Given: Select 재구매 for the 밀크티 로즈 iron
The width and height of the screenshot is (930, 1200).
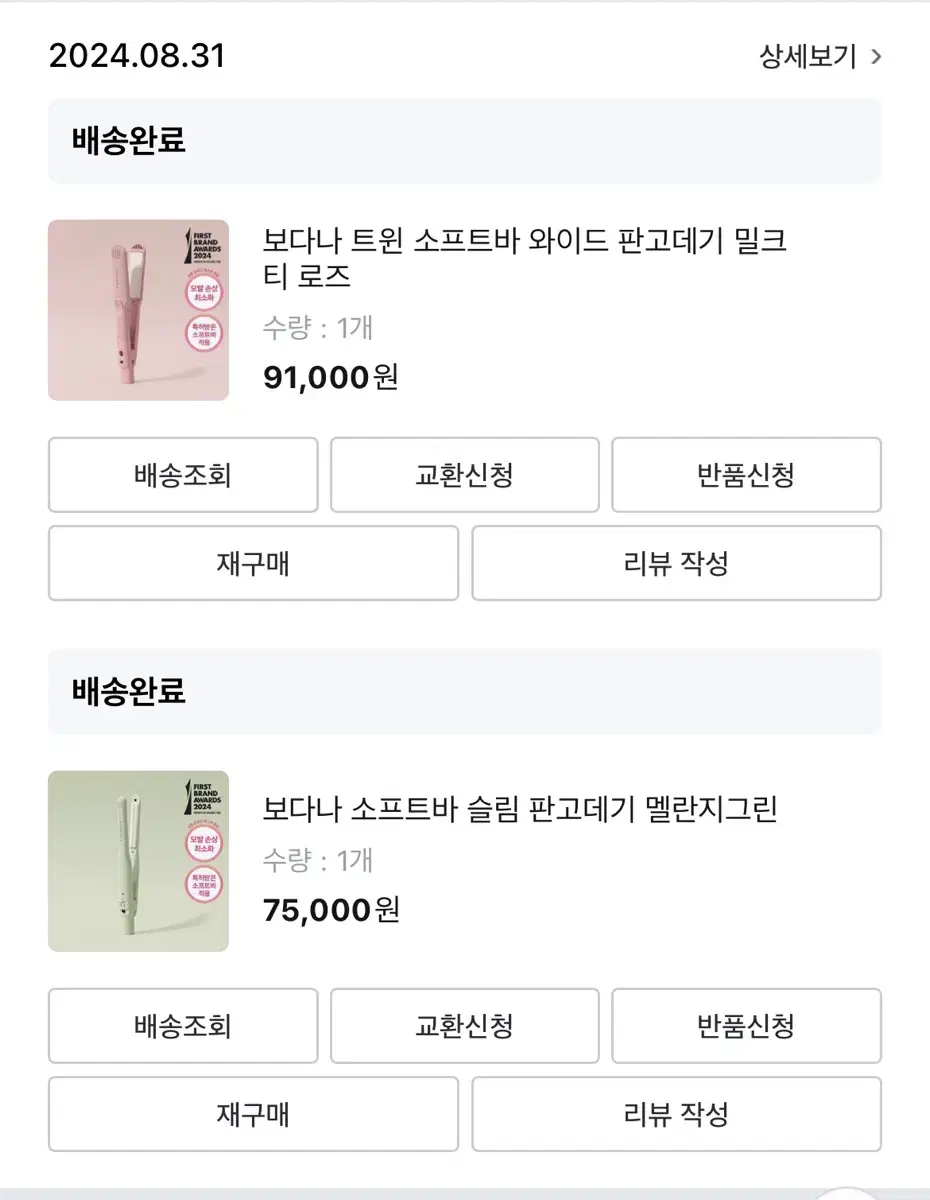Looking at the screenshot, I should tap(253, 563).
